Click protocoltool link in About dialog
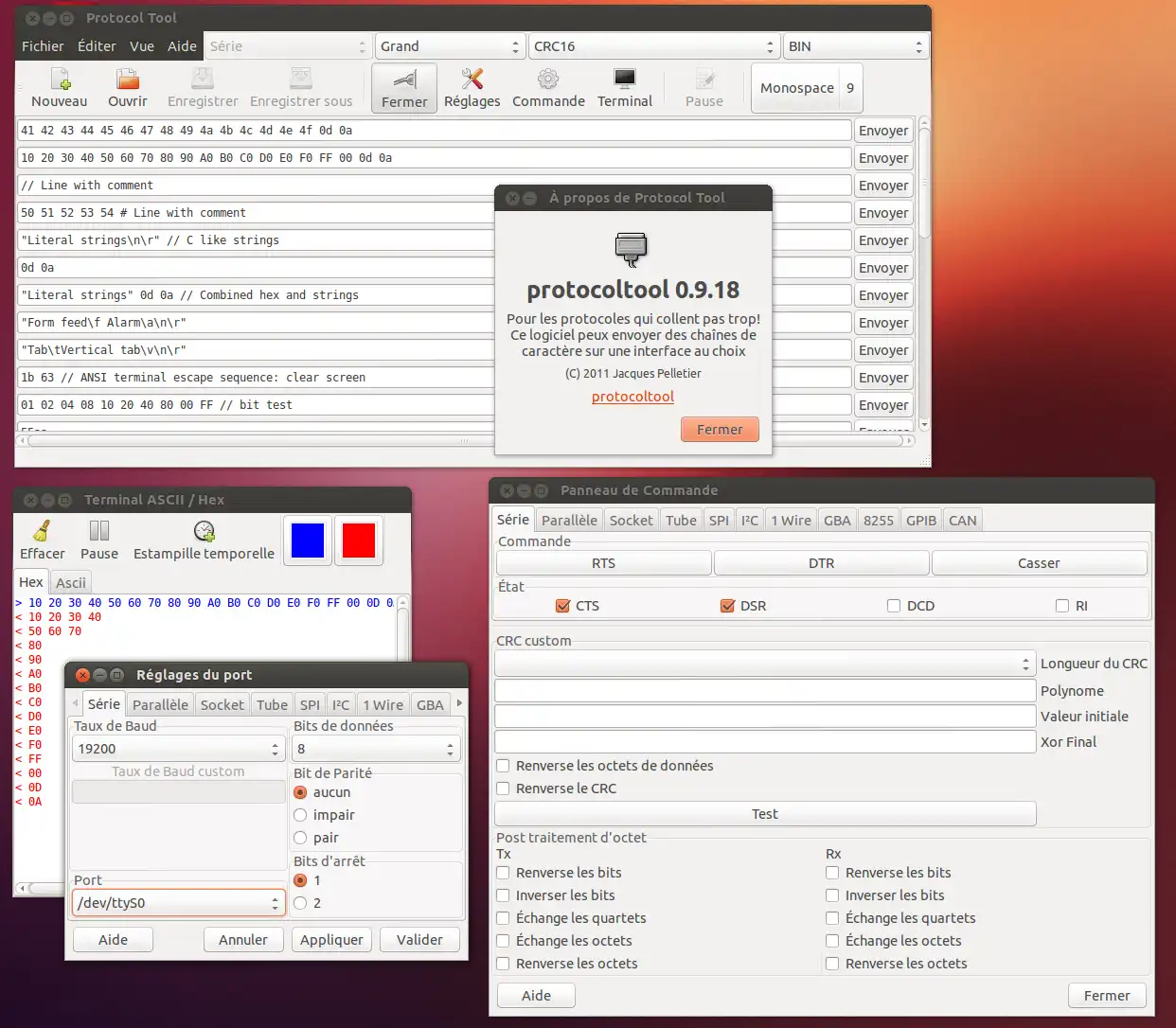The image size is (1176, 1028). tap(633, 397)
